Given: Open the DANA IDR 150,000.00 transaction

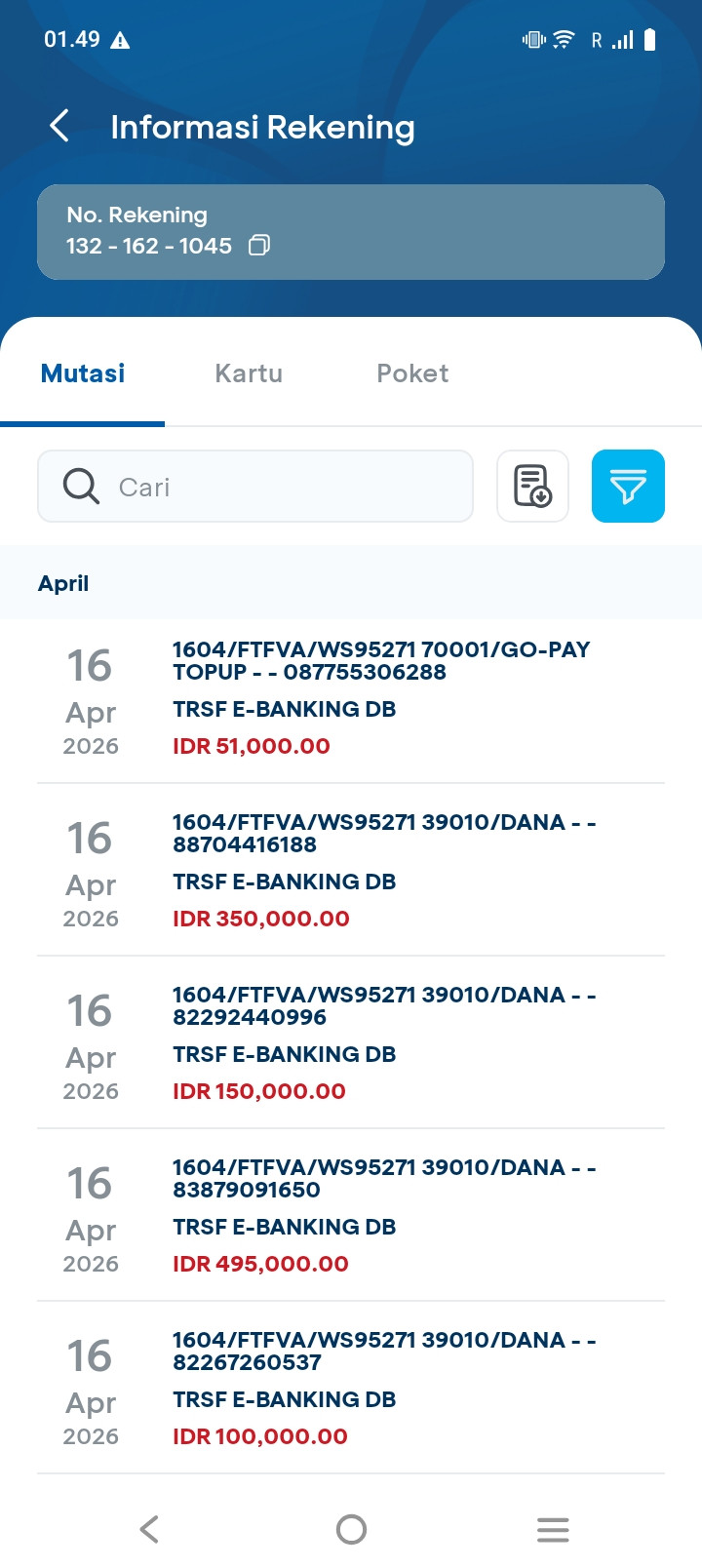Looking at the screenshot, I should [351, 1042].
